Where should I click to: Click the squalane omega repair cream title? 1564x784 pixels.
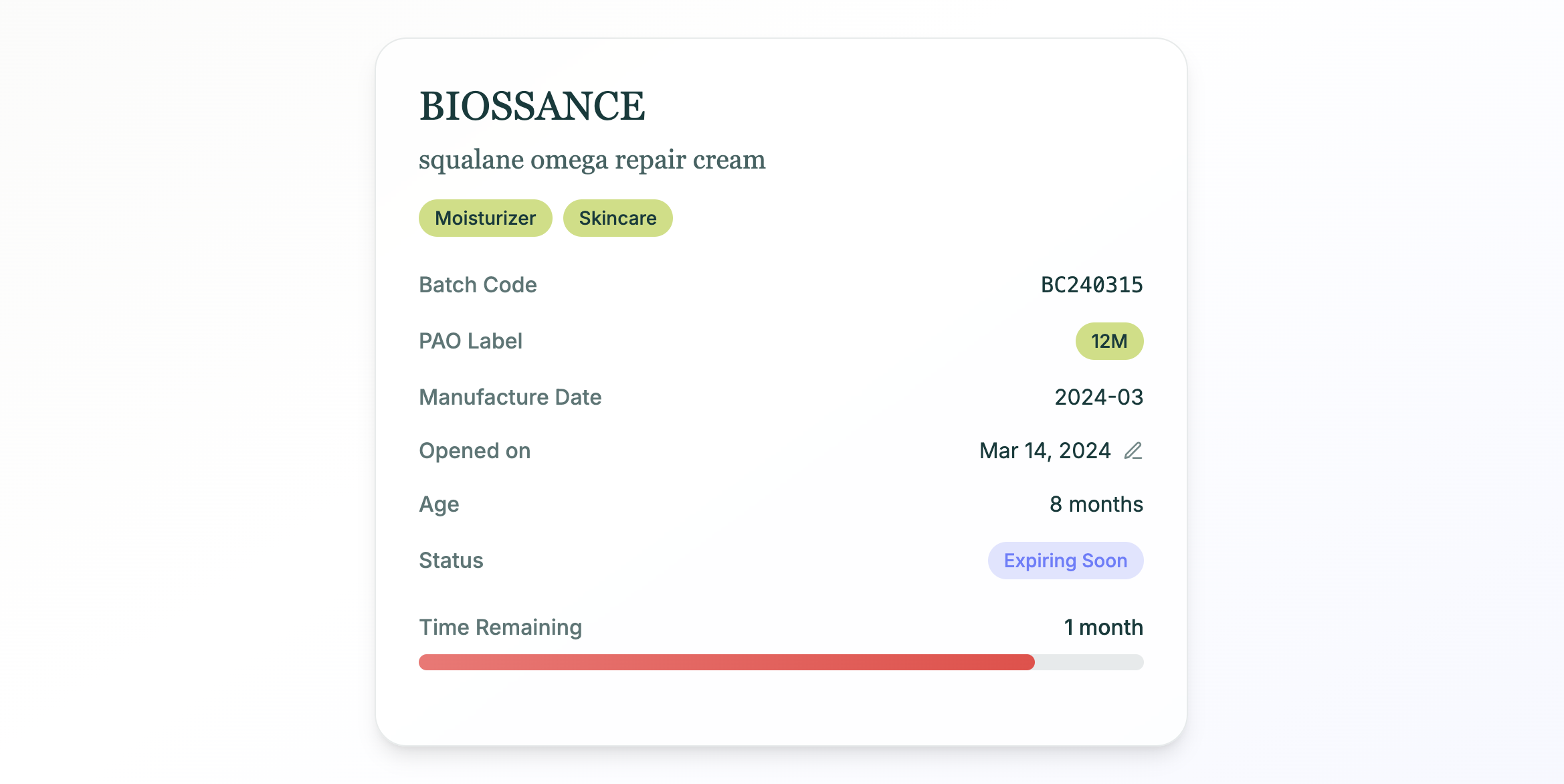(x=591, y=160)
